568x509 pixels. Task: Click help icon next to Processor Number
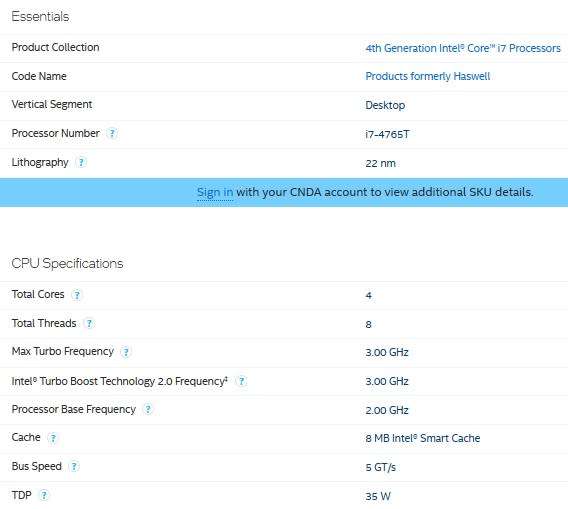click(112, 134)
